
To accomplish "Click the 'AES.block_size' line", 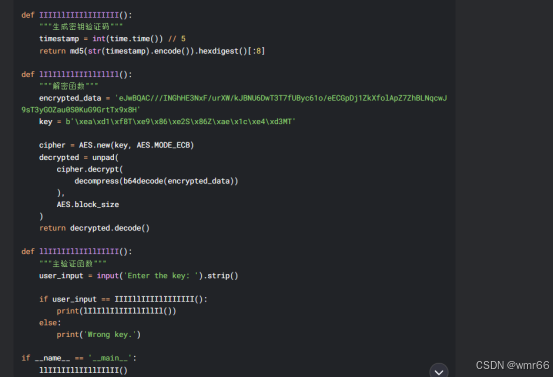I will (x=88, y=204).
